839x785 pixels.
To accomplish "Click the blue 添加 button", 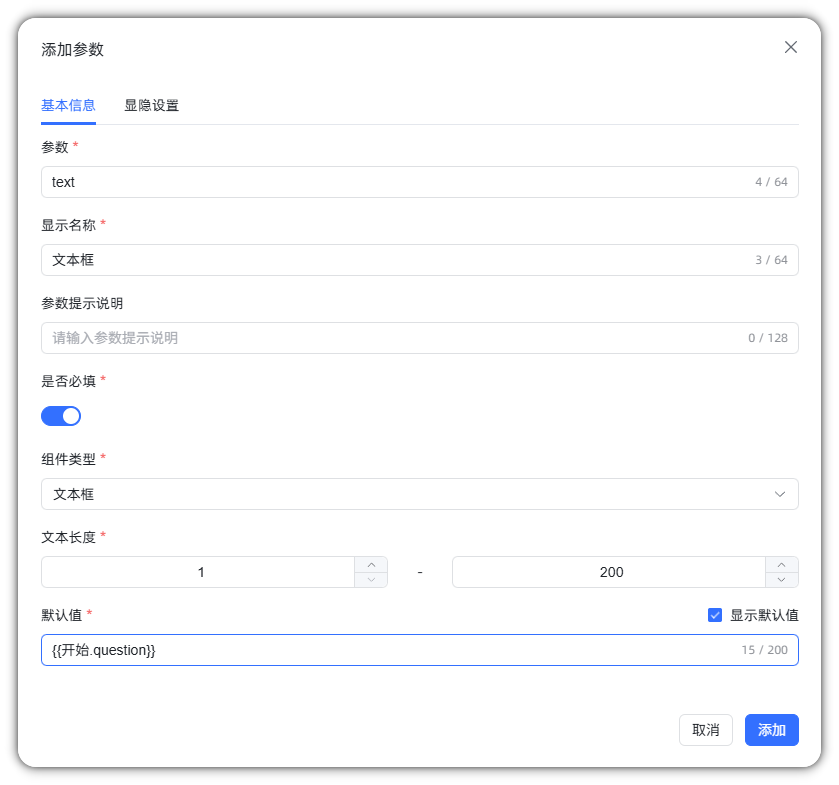I will point(772,730).
